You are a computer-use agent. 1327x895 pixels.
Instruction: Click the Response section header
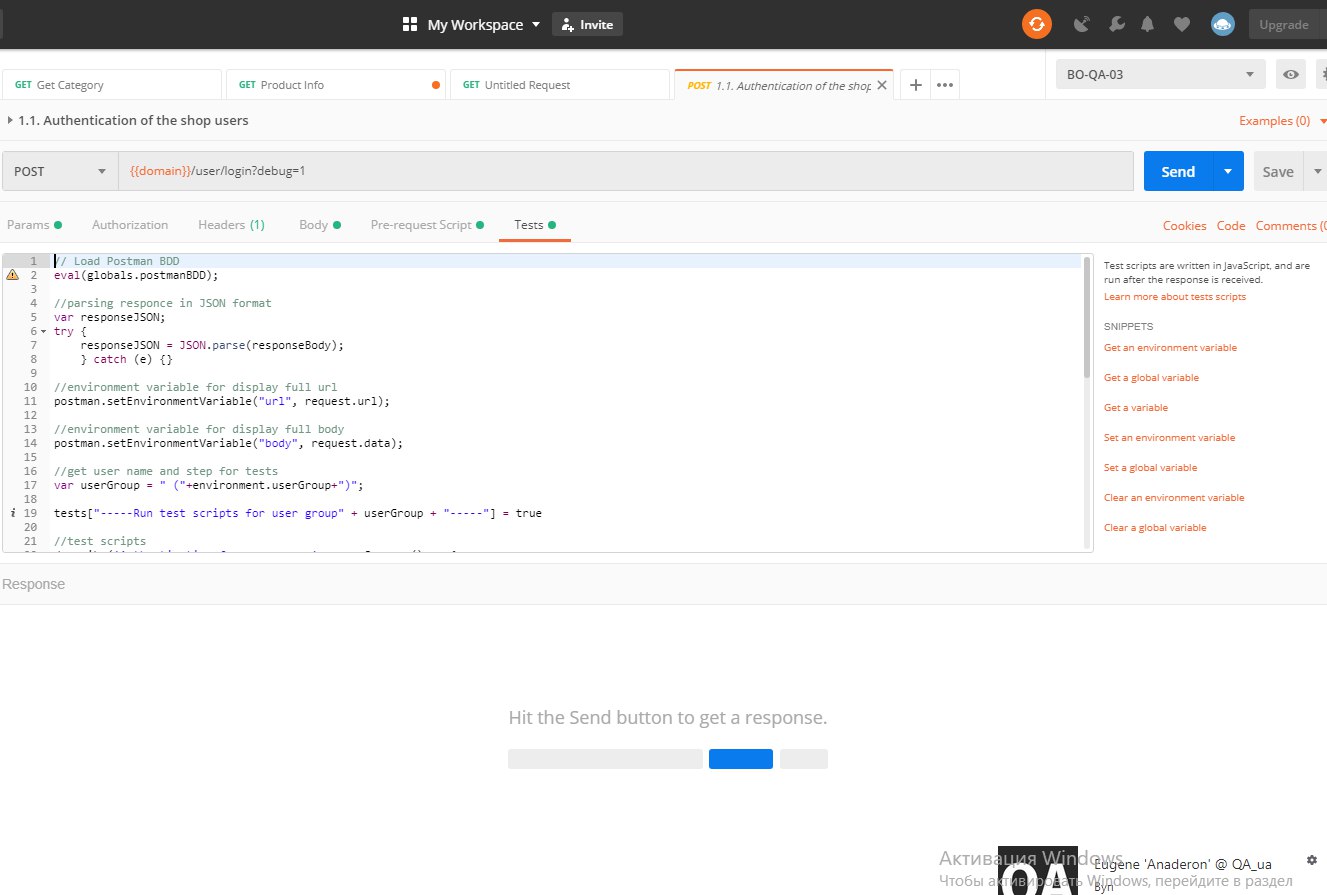tap(33, 584)
